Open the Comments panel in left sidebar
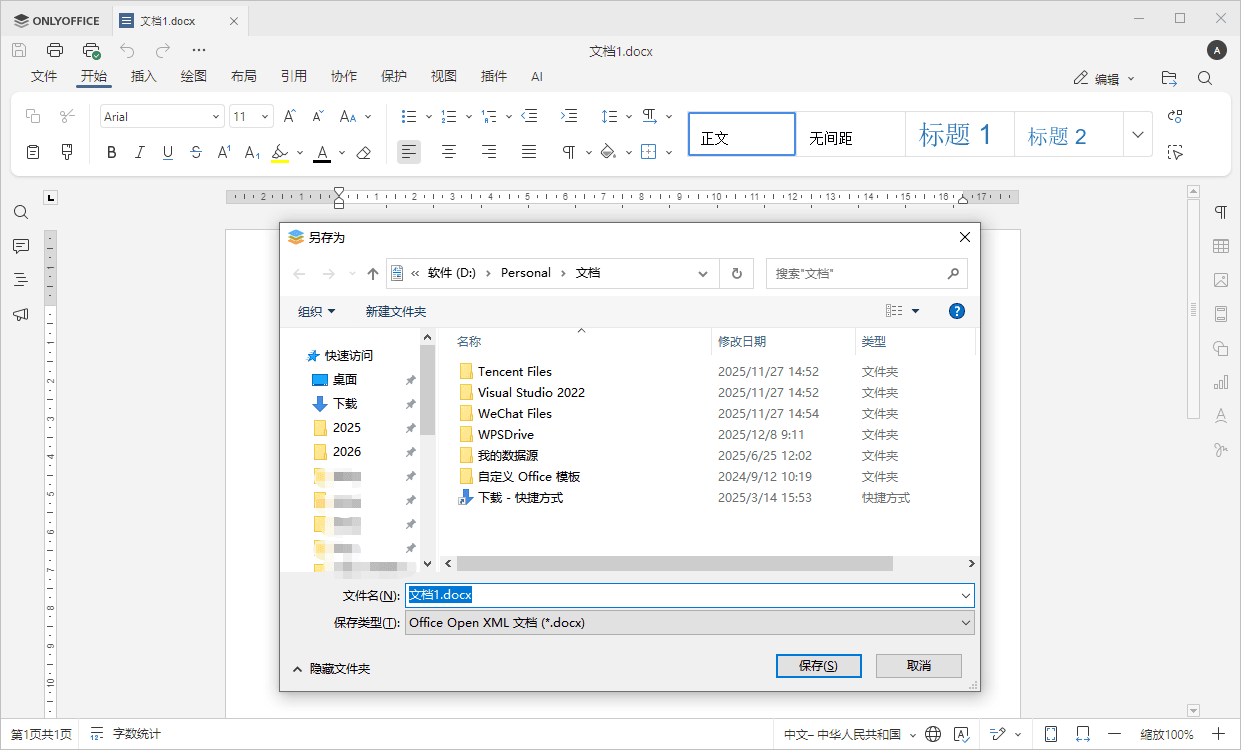Screen dimensions: 1241x750 pos(21,246)
